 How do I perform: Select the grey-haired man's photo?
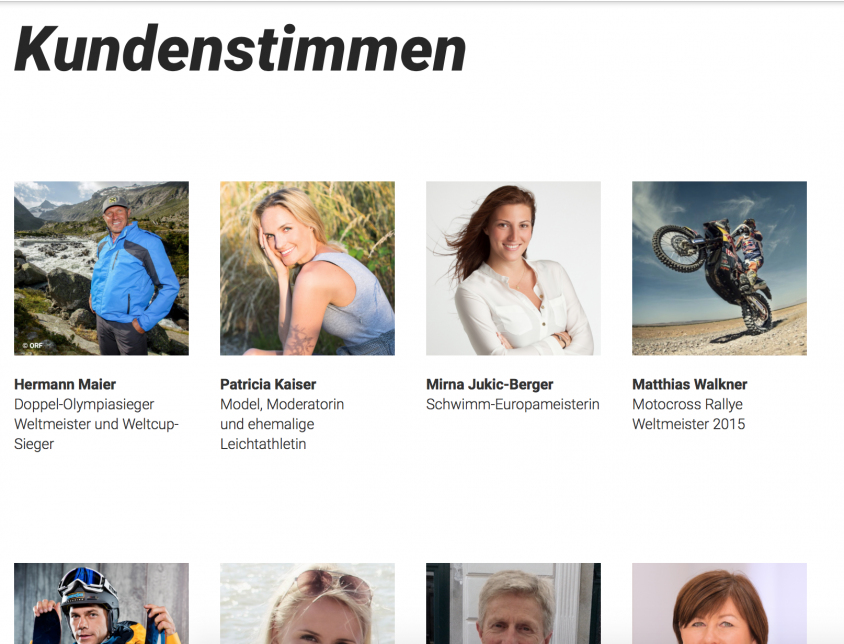pyautogui.click(x=514, y=604)
